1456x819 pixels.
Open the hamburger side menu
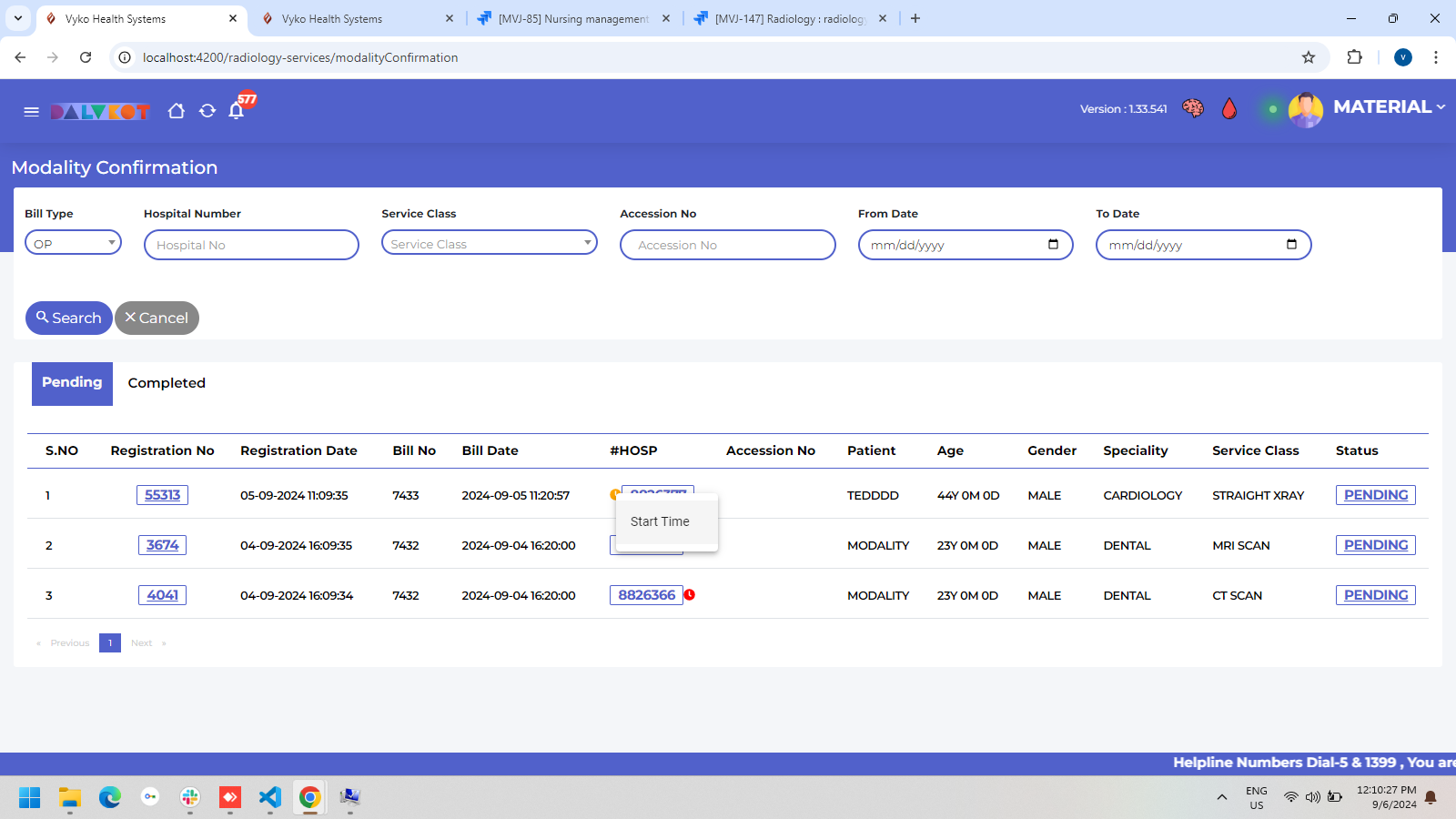click(31, 111)
